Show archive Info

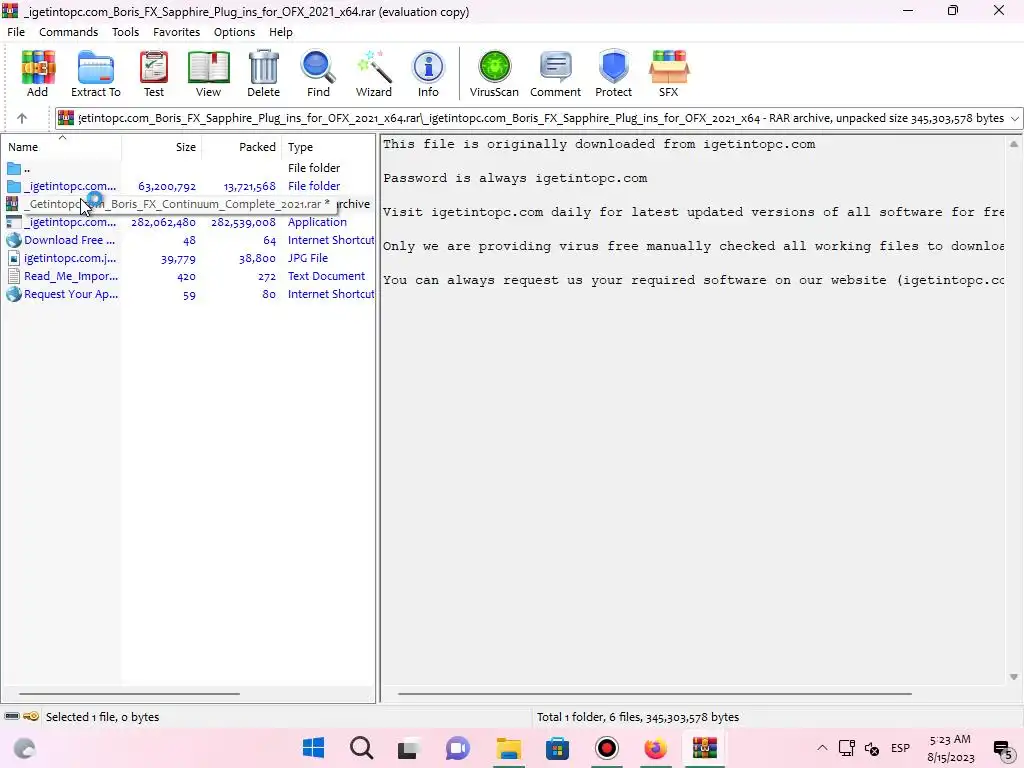pos(428,74)
